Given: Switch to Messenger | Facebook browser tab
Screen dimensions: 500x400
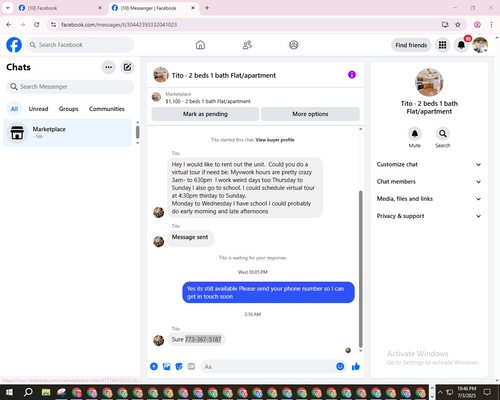Looking at the screenshot, I should click(x=153, y=8).
